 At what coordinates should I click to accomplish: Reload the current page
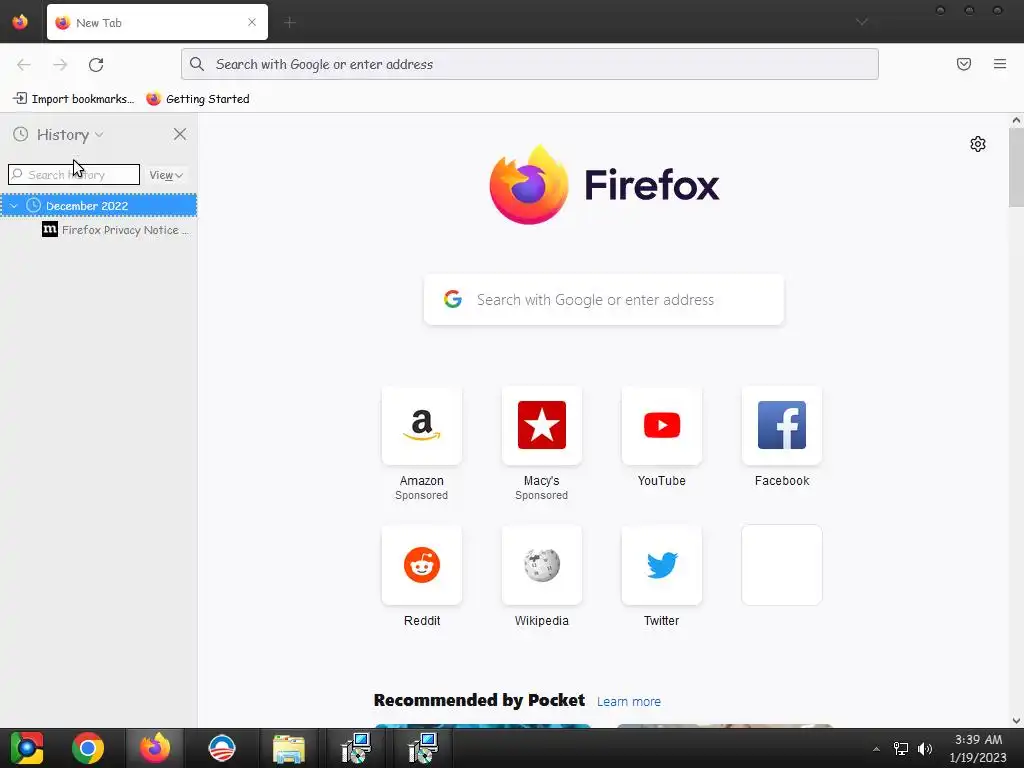(x=96, y=64)
